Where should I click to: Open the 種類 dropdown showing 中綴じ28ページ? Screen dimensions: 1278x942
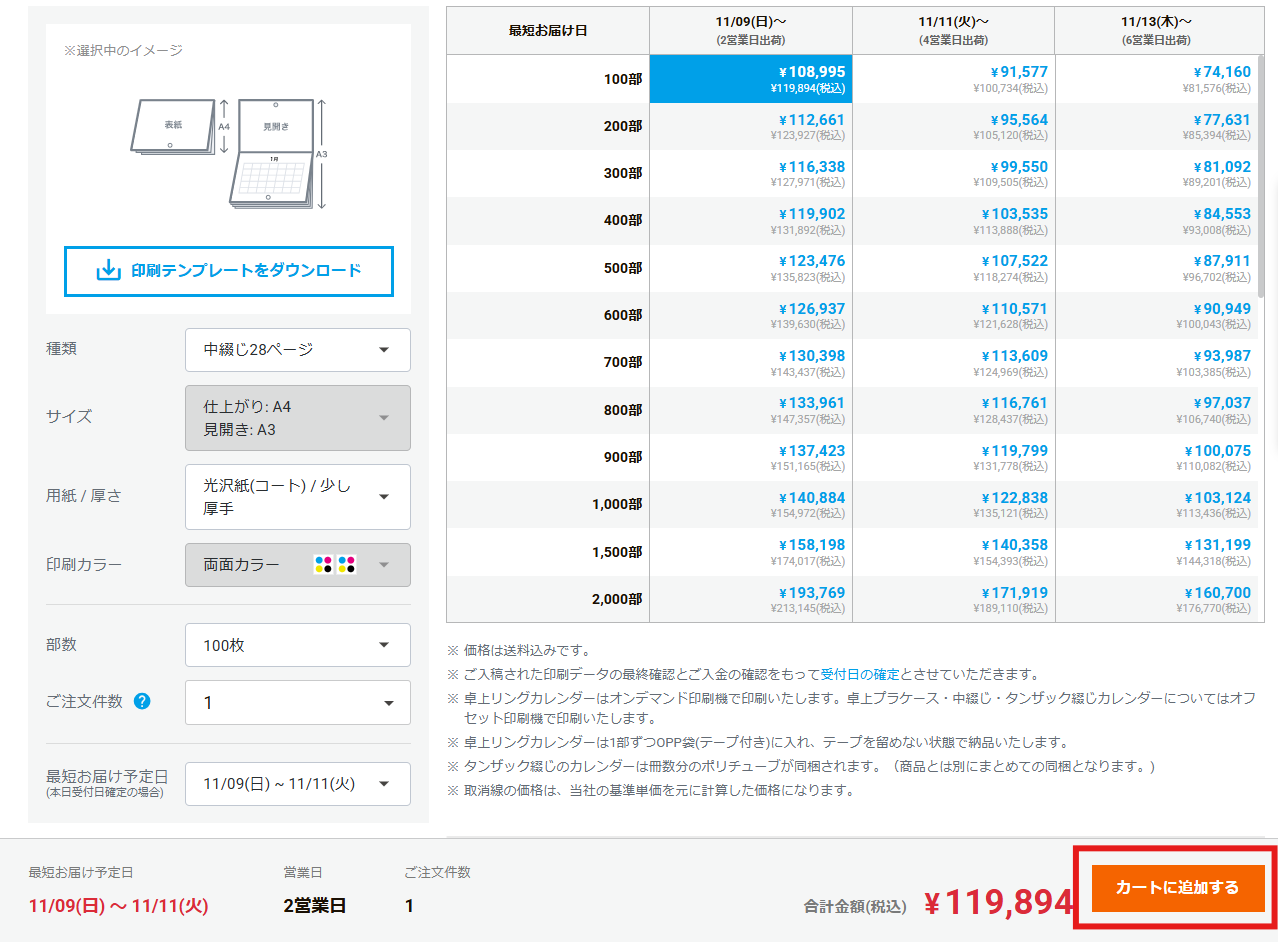(297, 350)
